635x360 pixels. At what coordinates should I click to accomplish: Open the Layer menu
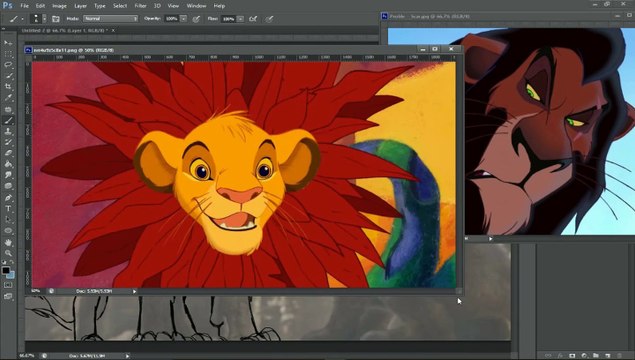coord(81,6)
